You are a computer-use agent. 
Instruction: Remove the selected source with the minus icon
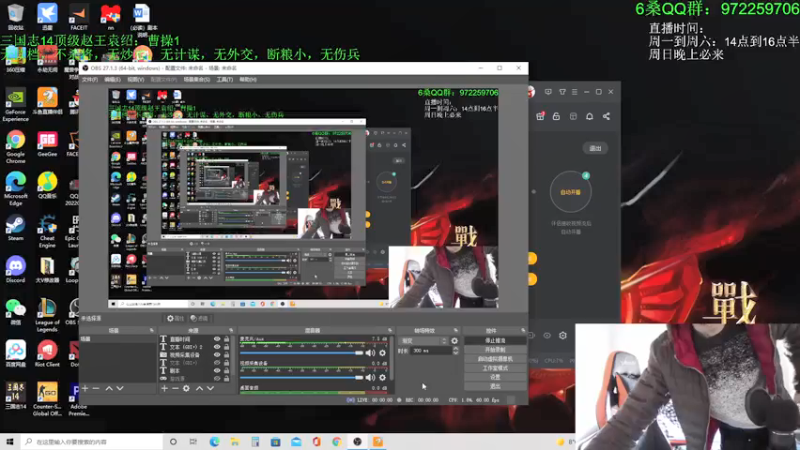pos(175,388)
